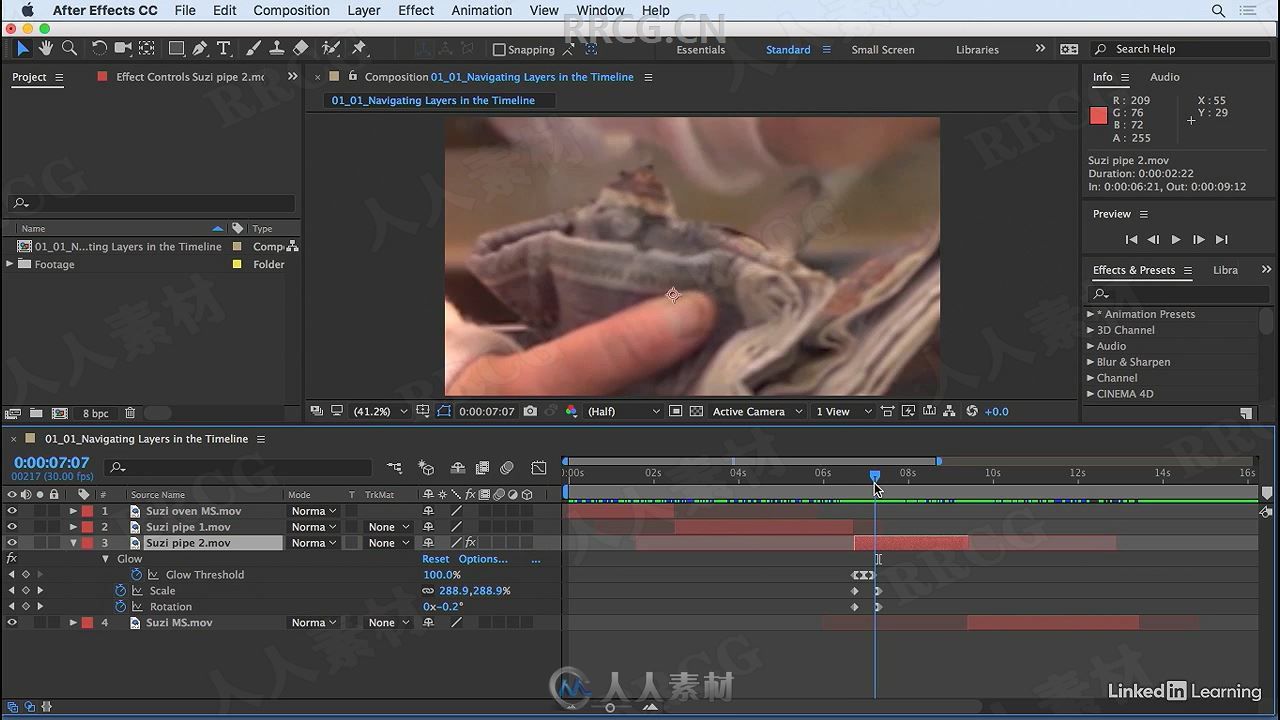The width and height of the screenshot is (1280, 720).
Task: Select the Unified Camera tool
Action: [123, 48]
